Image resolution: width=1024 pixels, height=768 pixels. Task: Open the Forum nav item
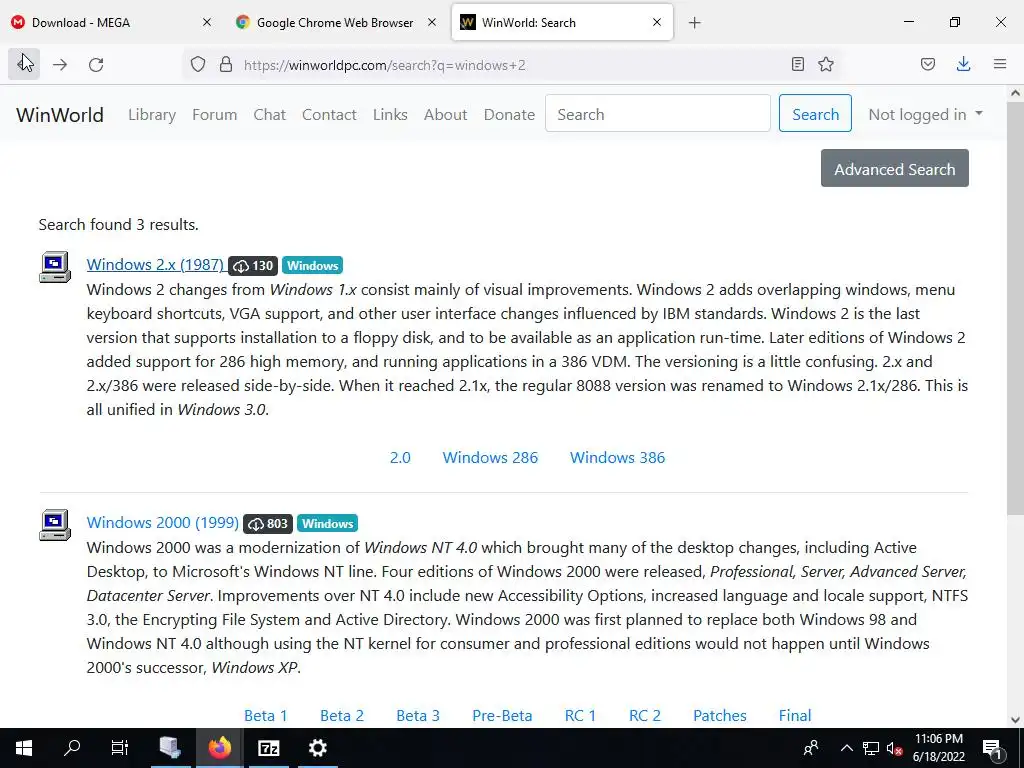214,115
